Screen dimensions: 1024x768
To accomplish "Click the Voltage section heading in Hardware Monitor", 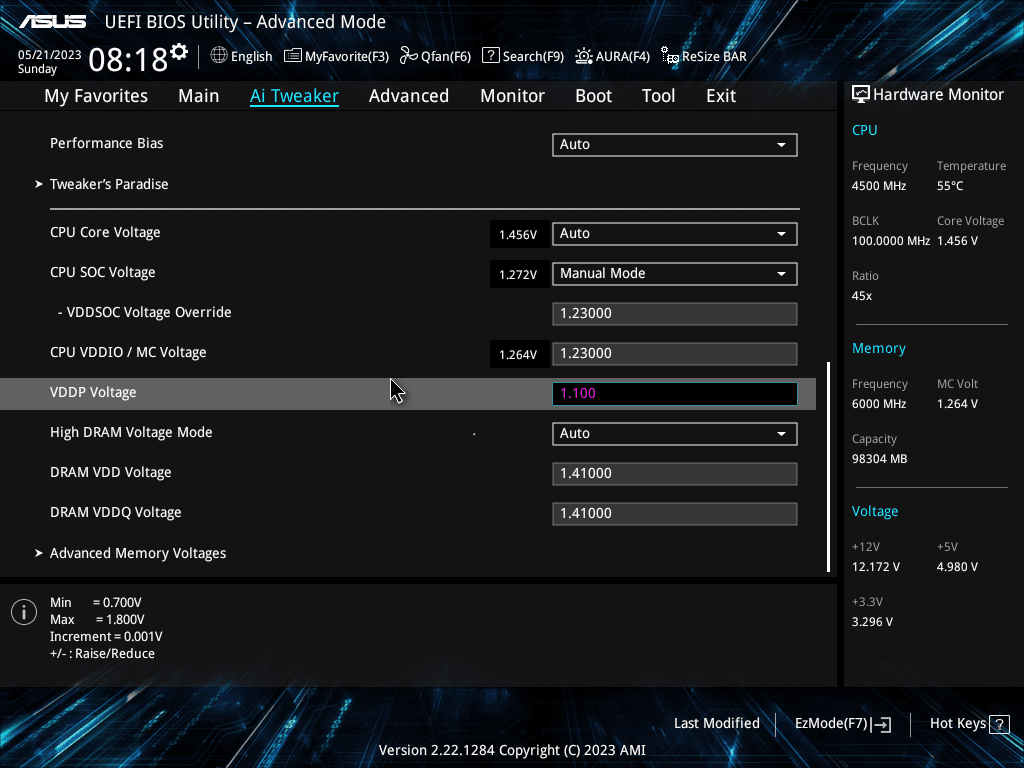I will [x=874, y=511].
